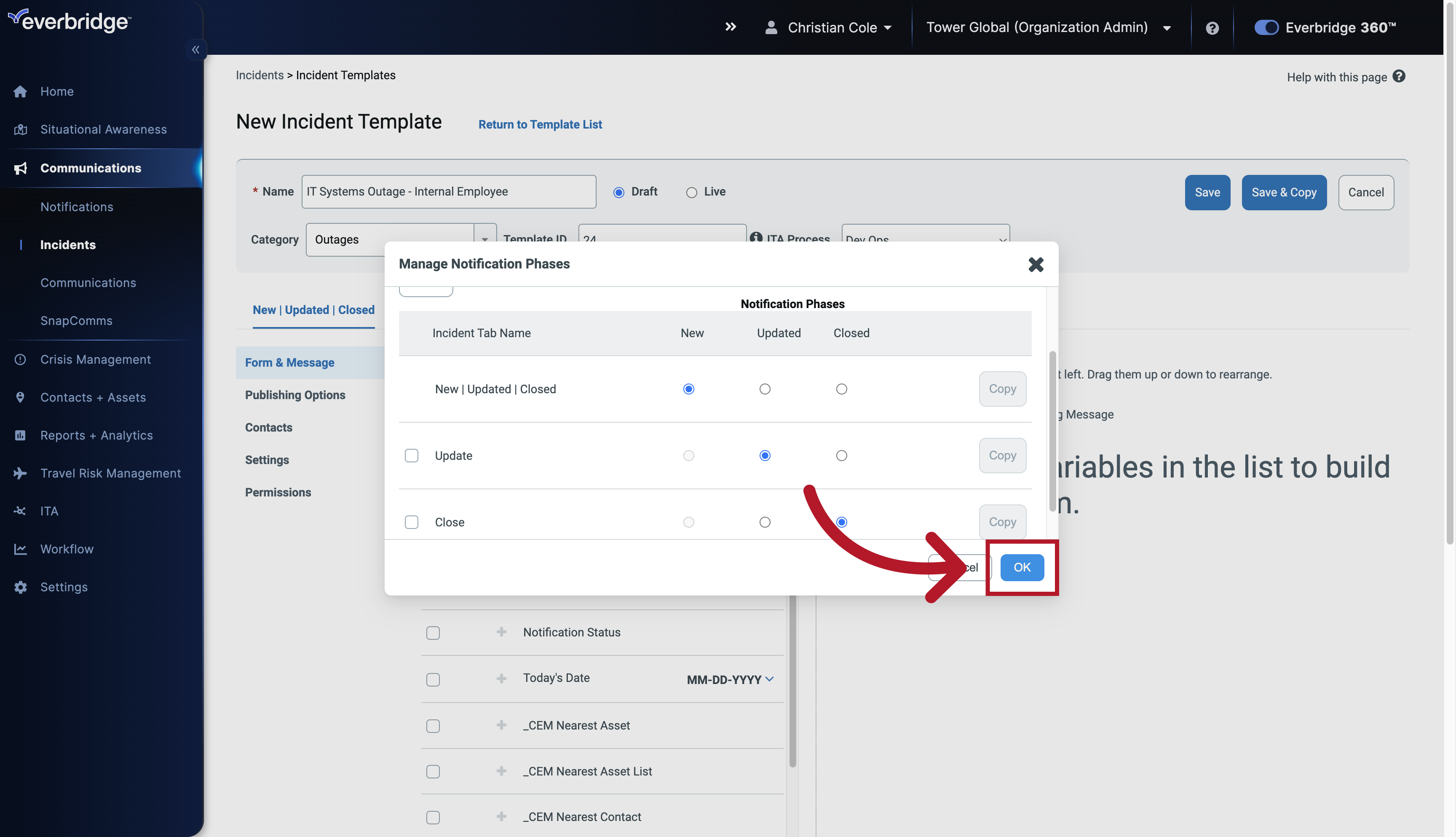Open the Situational Awareness panel

(x=103, y=128)
